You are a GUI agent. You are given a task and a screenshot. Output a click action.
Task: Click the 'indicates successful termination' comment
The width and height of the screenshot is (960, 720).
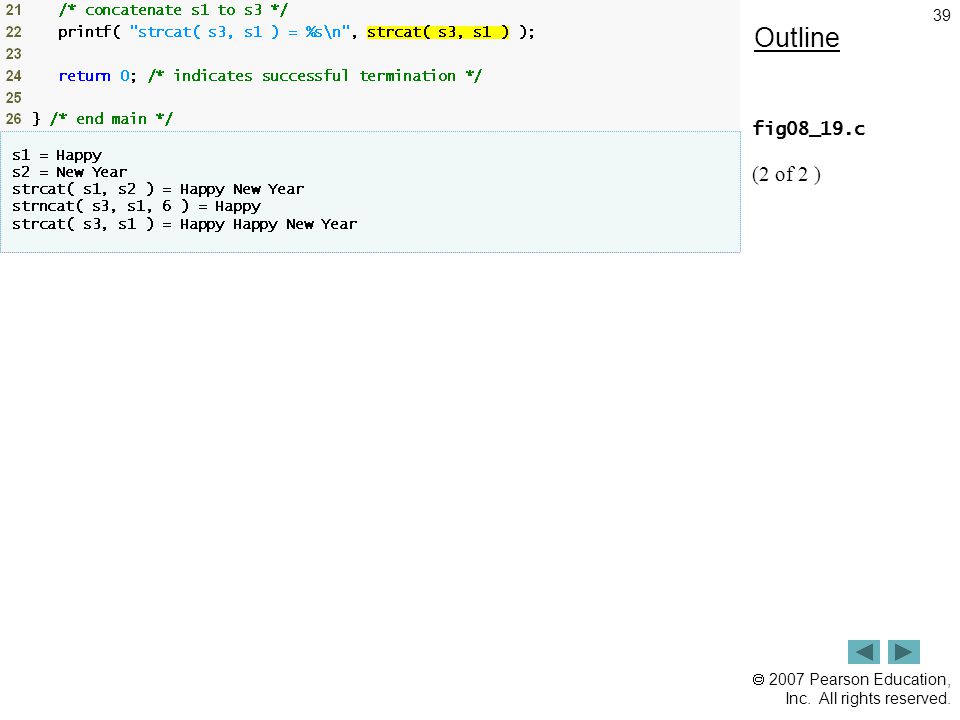tap(315, 76)
